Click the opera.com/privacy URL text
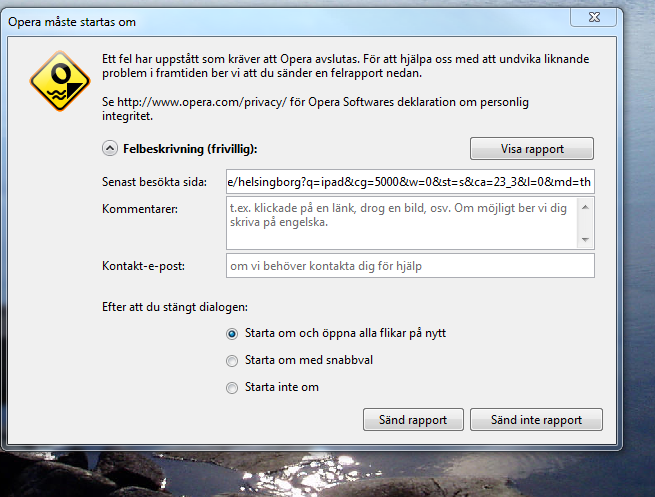 [202, 102]
